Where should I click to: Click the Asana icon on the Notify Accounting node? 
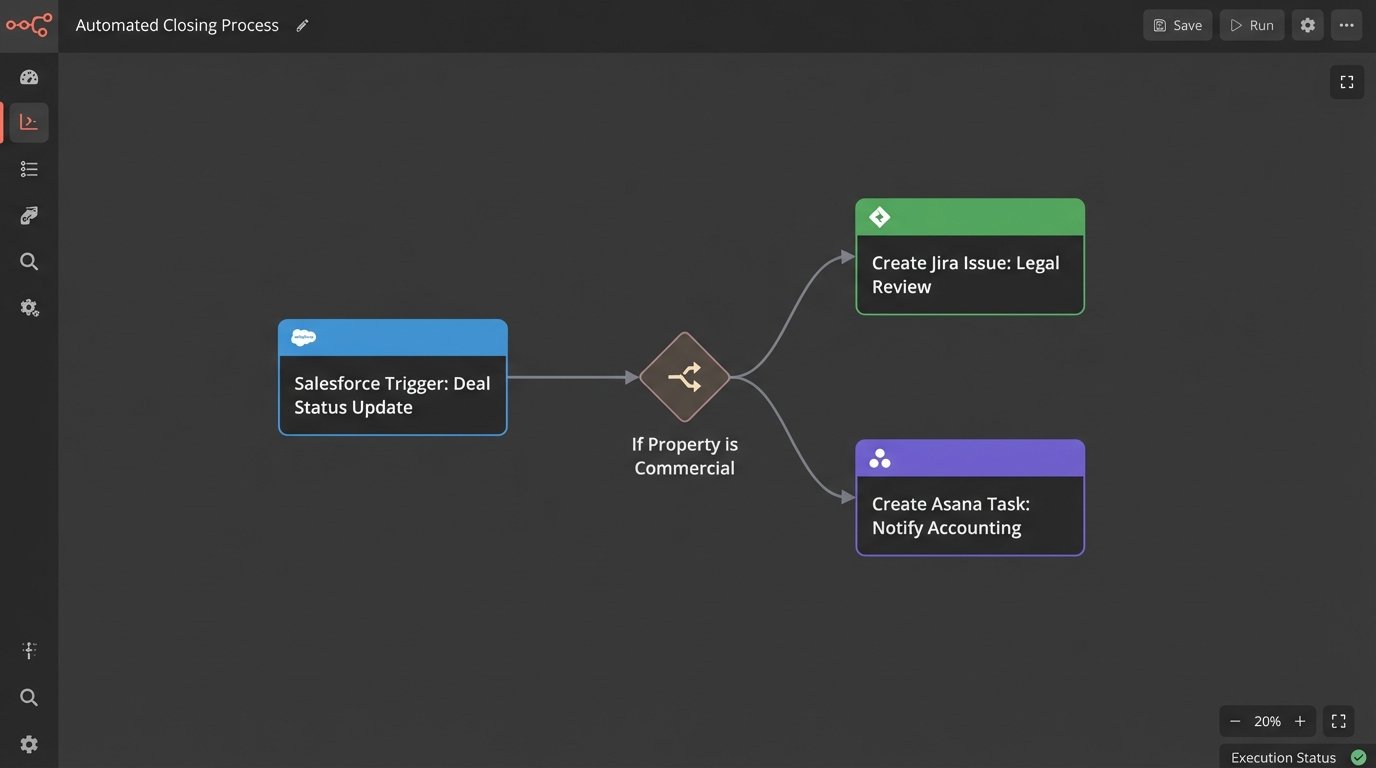pyautogui.click(x=878, y=457)
